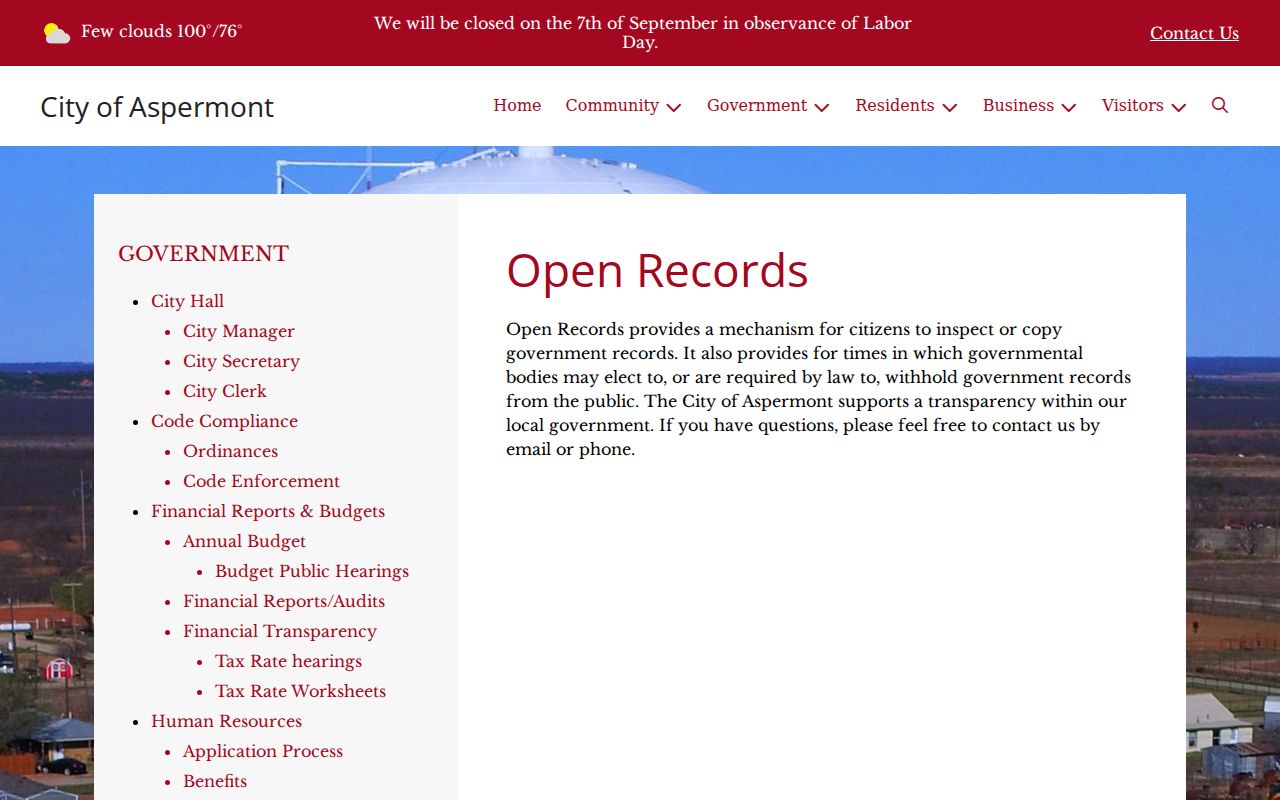Open Budget Public Hearings

[x=312, y=571]
